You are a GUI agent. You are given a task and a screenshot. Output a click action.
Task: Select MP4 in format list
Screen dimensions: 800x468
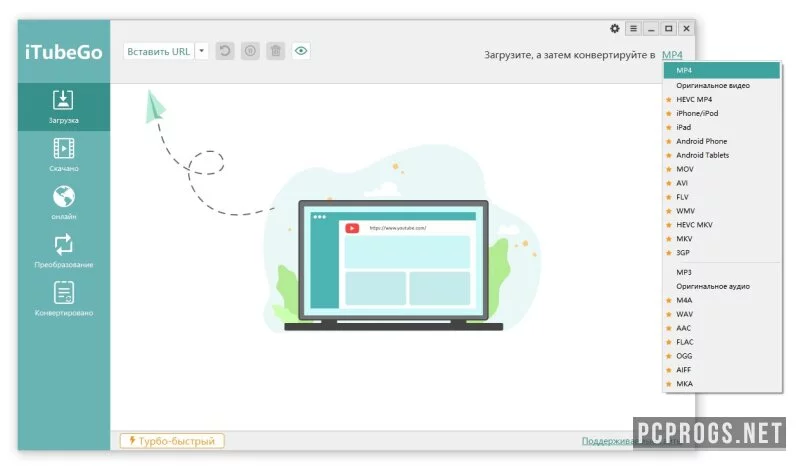click(721, 70)
